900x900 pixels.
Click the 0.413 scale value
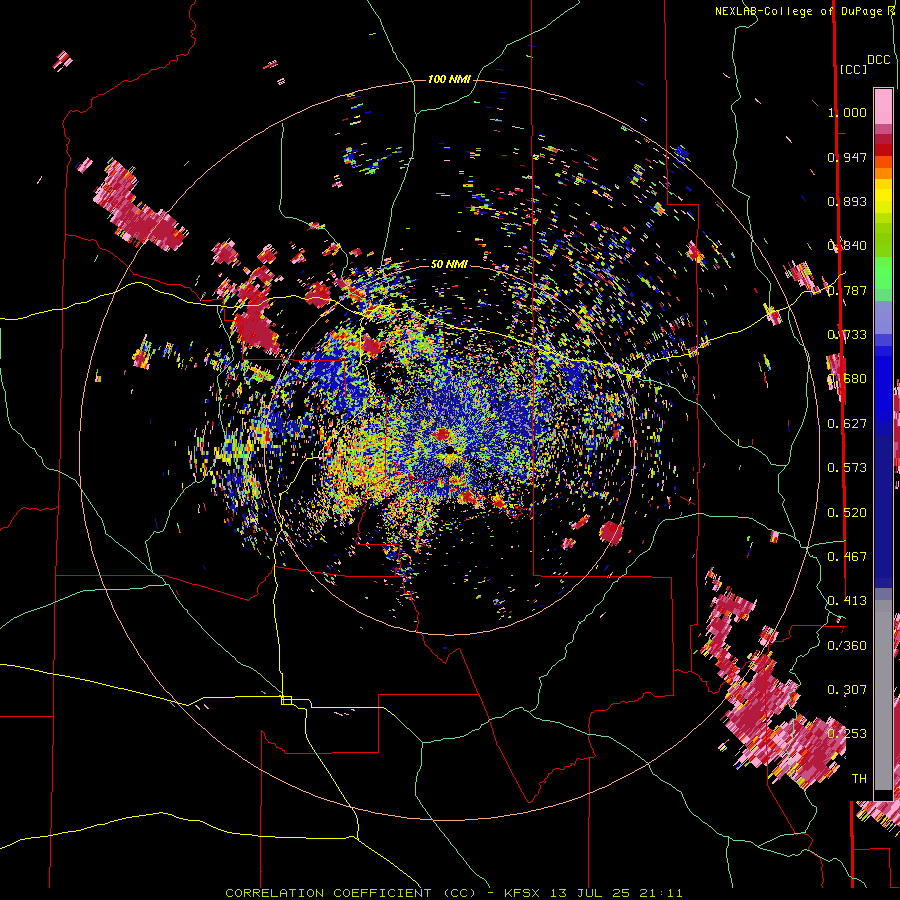pyautogui.click(x=847, y=601)
